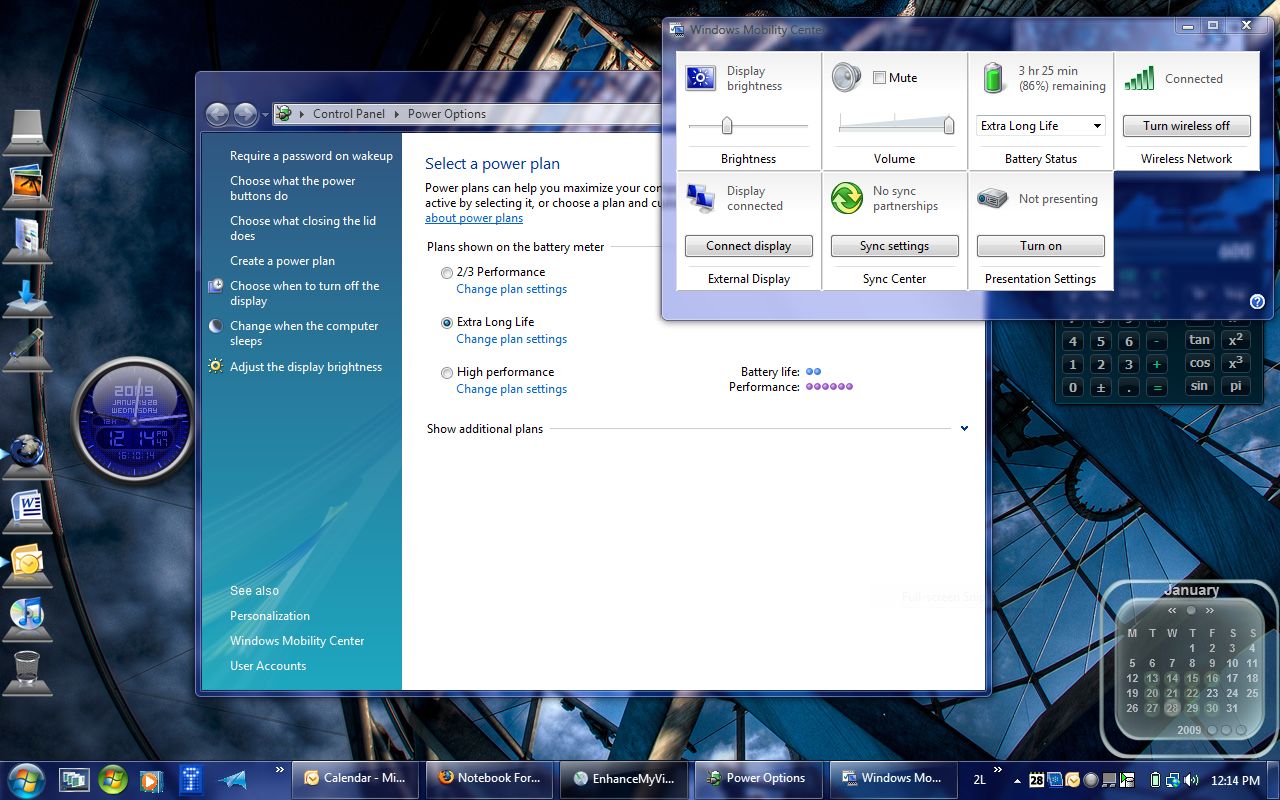Open the Battery Status plan dropdown
The image size is (1280, 800).
click(1041, 126)
